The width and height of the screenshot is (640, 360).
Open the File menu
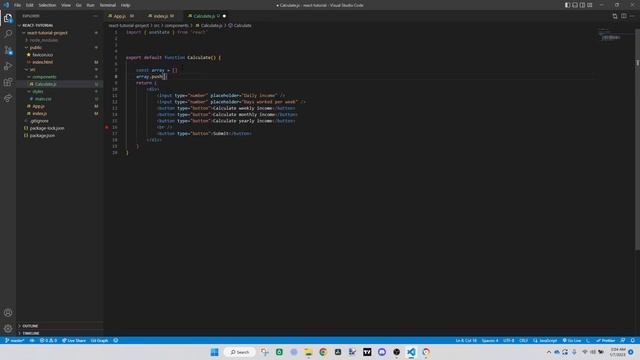(17, 5)
